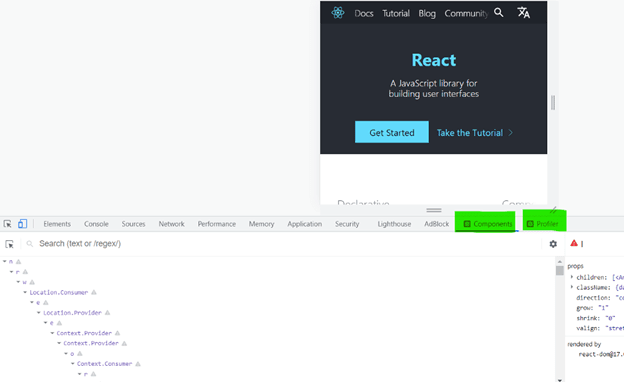This screenshot has width=624, height=382.
Task: Toggle the device toolbar icon
Action: [22, 224]
